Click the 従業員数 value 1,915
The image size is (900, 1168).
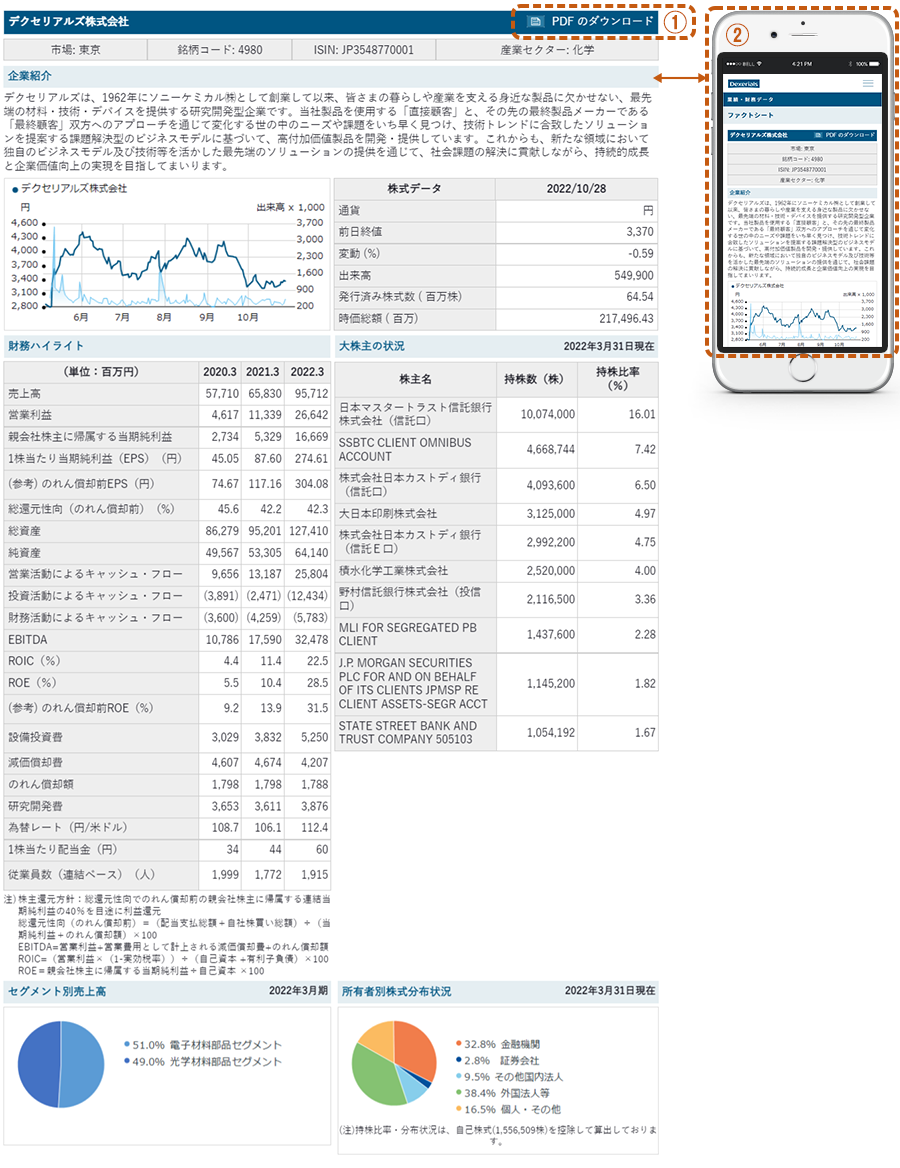pyautogui.click(x=314, y=875)
